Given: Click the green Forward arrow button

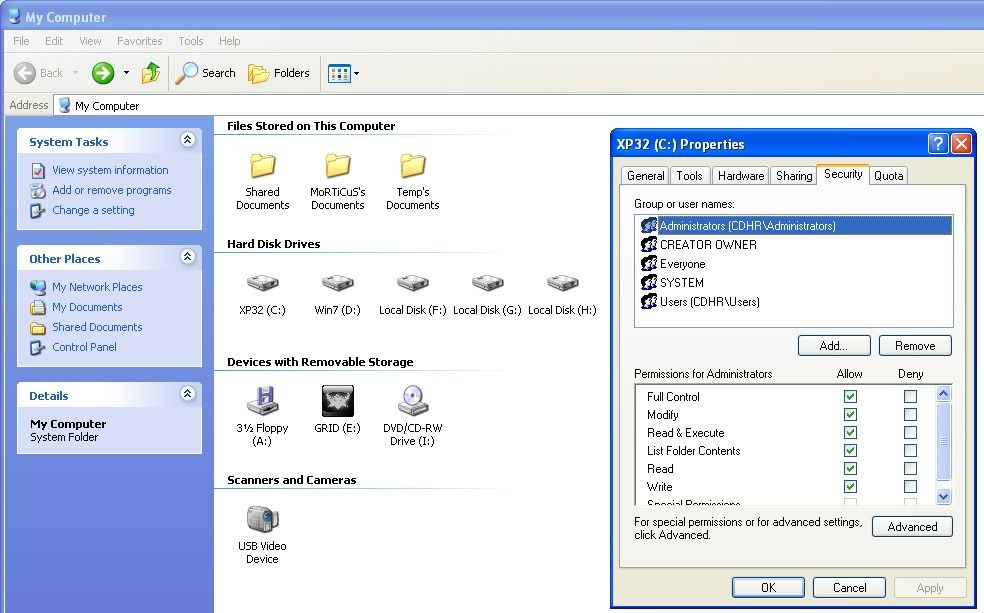Looking at the screenshot, I should point(103,73).
